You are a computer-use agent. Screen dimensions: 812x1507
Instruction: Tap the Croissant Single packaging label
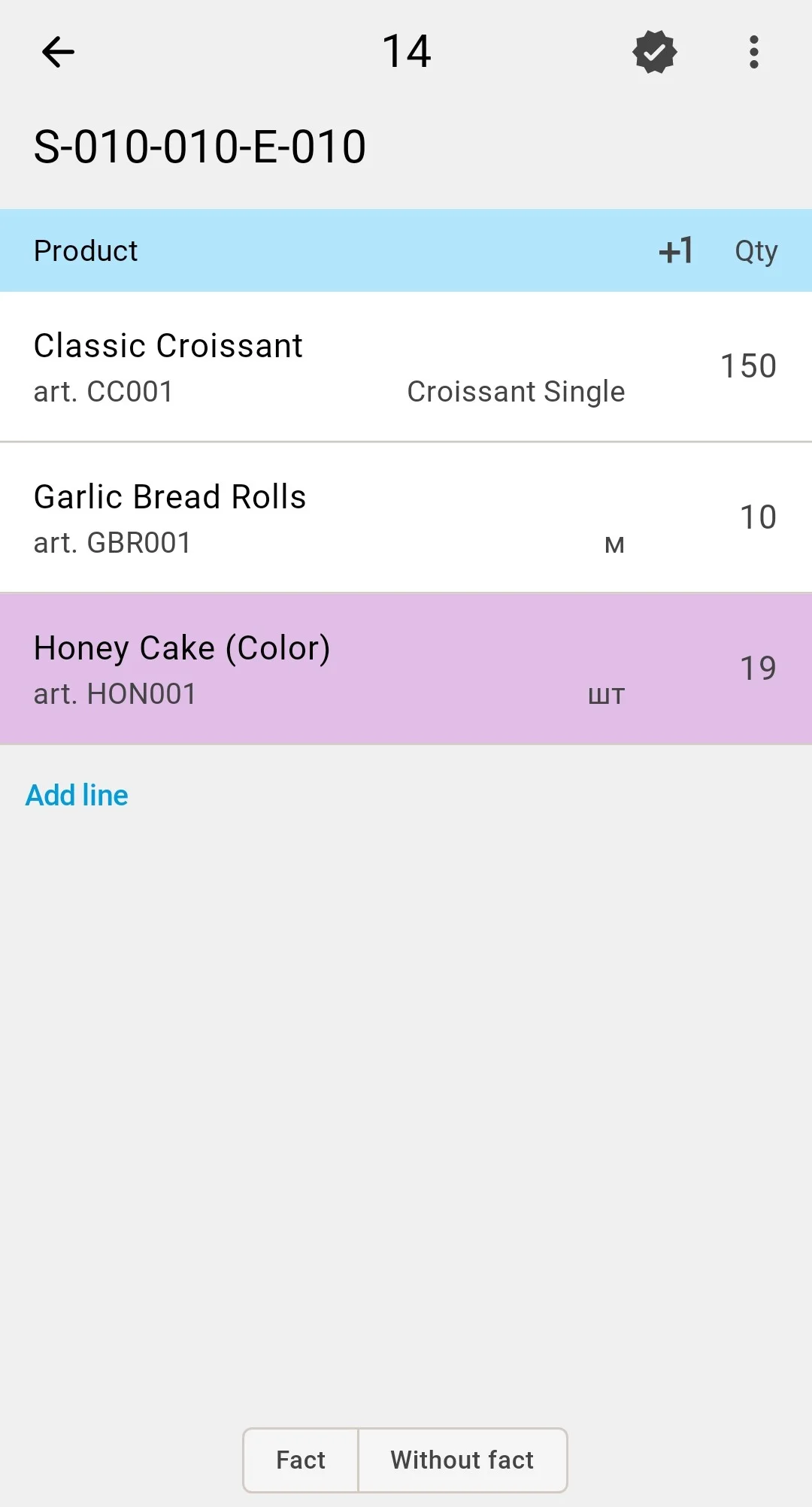coord(516,392)
